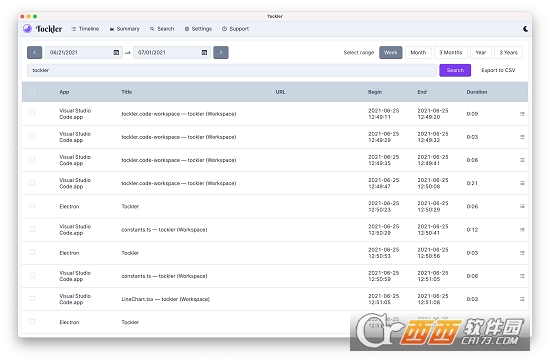Open row menu for 12:49:11 entry
The width and height of the screenshot is (550, 361).
click(522, 114)
